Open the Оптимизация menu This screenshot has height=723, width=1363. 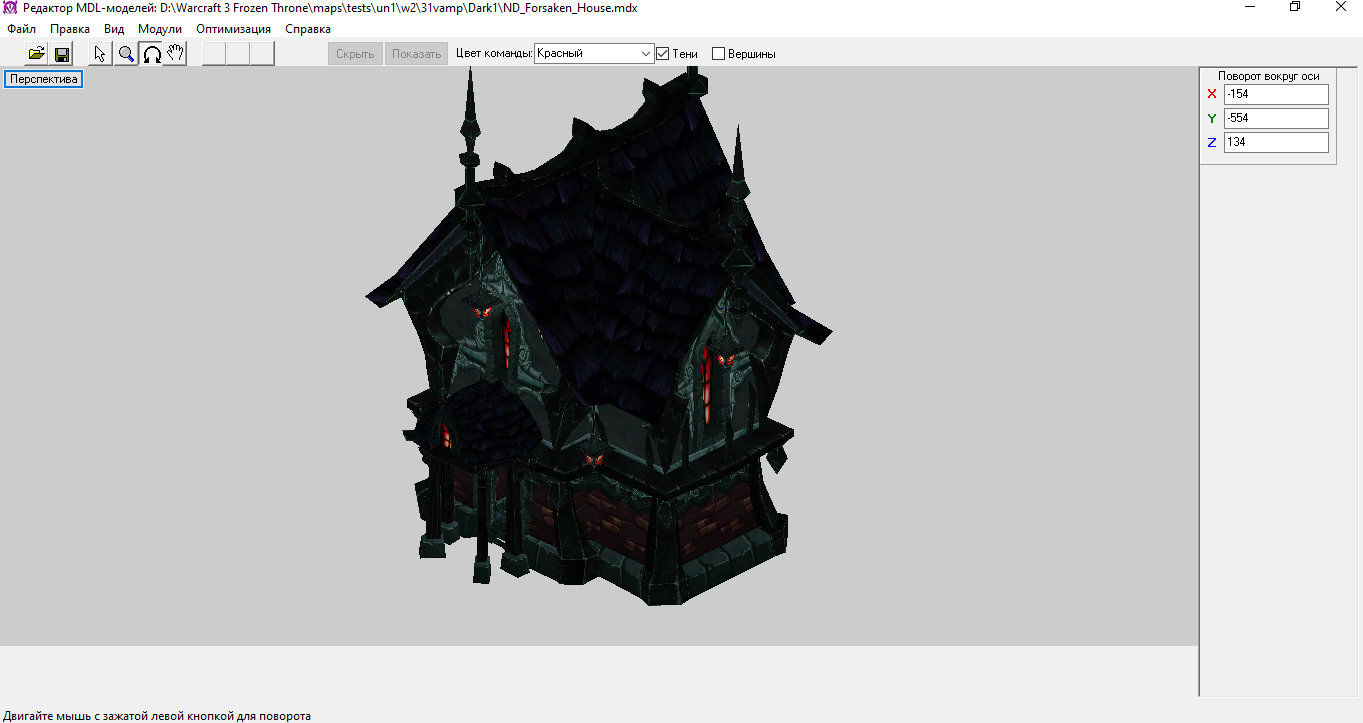click(233, 29)
